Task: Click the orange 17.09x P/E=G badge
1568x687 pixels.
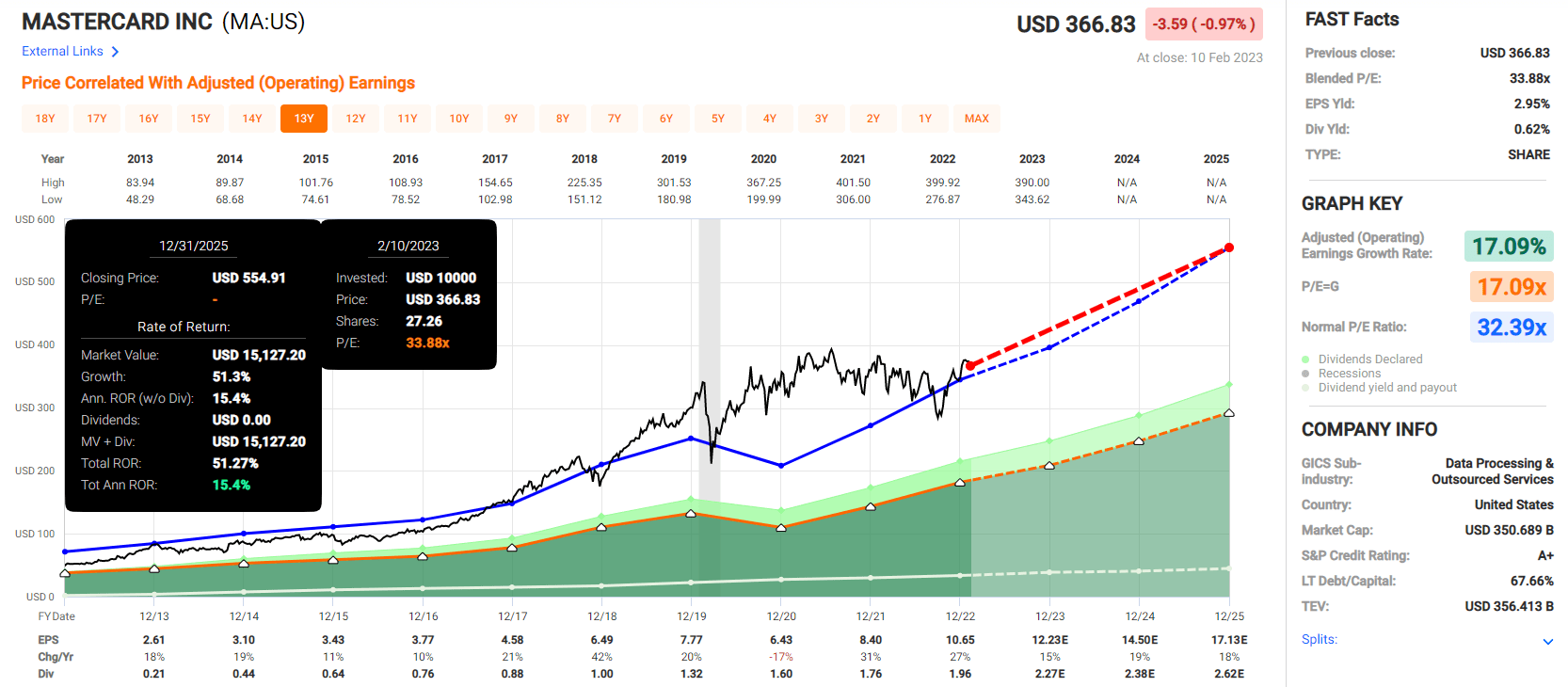Action: [1512, 287]
